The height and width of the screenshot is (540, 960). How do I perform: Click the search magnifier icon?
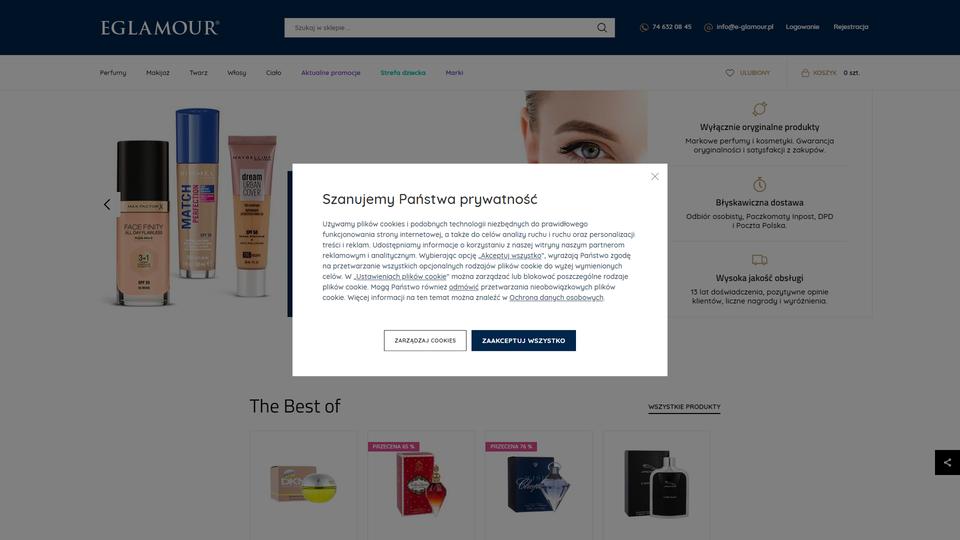pos(602,28)
